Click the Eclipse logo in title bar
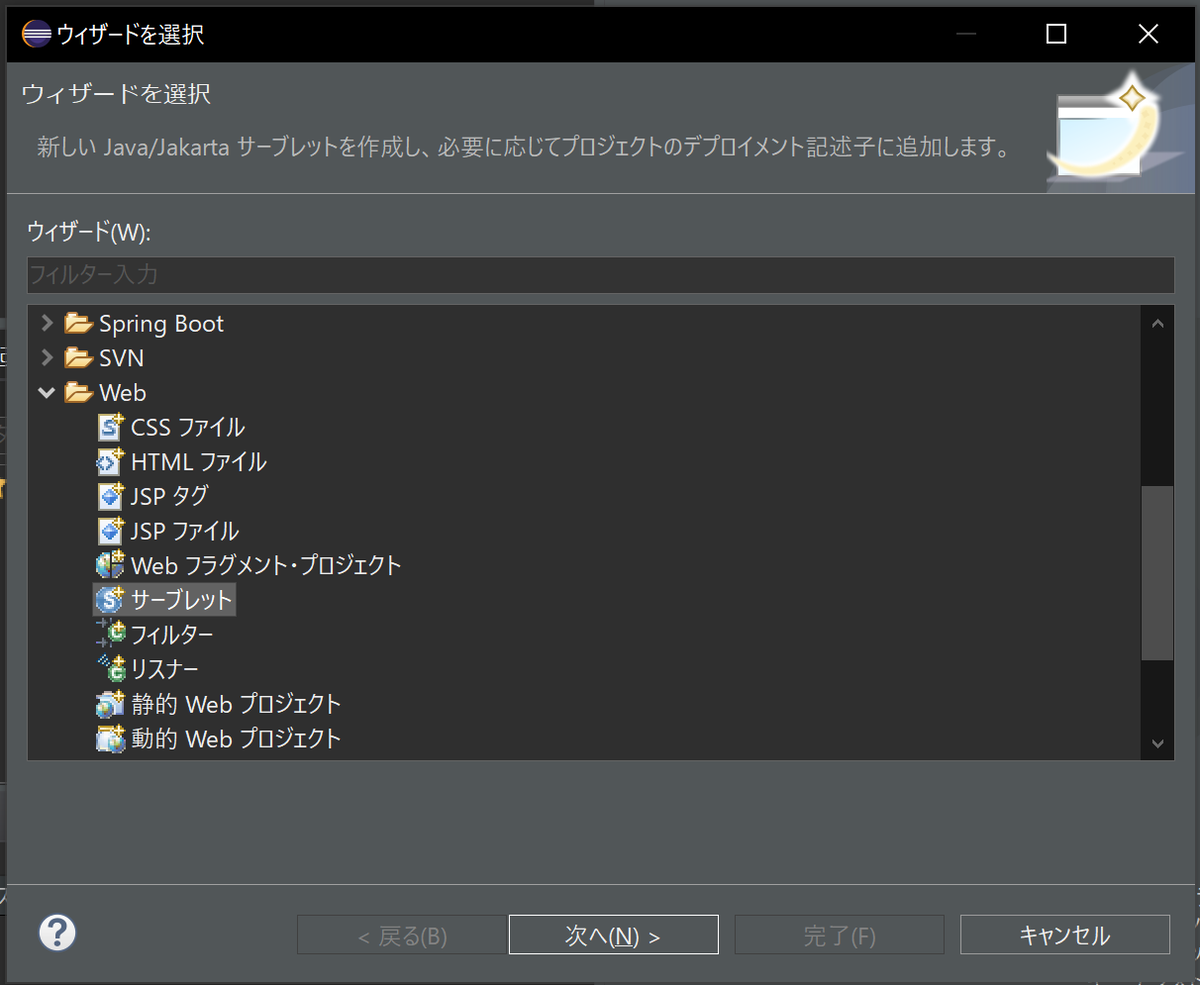 point(34,34)
